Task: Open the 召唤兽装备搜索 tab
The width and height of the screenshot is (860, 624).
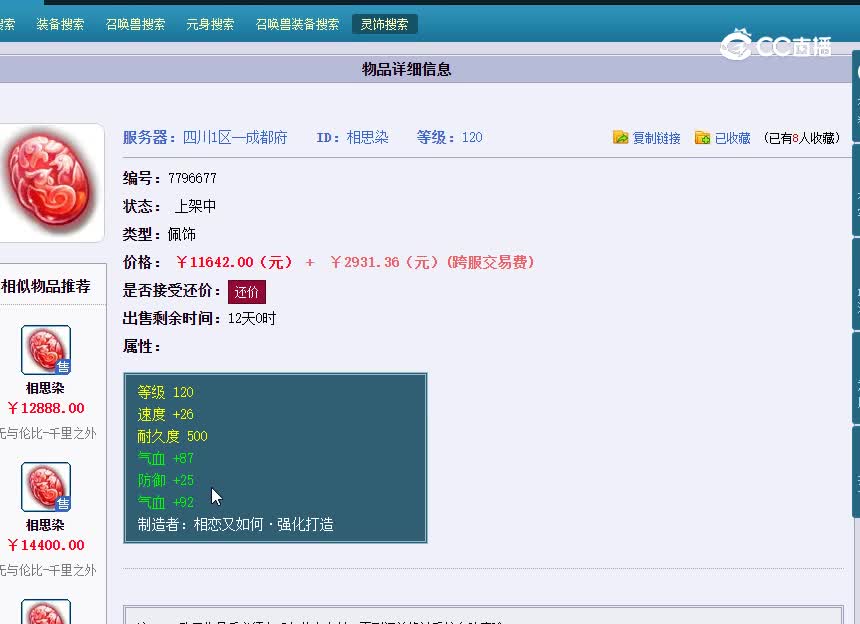Action: click(x=297, y=24)
